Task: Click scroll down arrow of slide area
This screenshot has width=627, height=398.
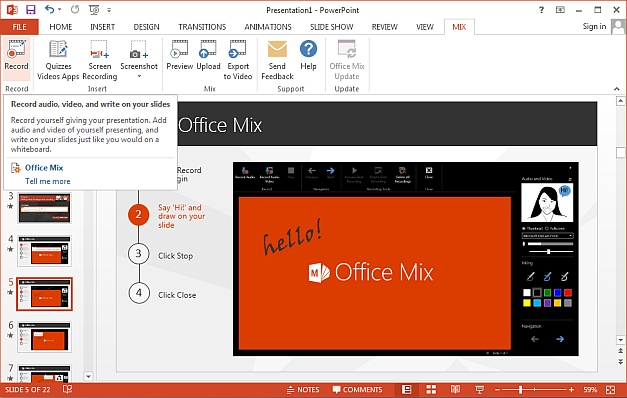Action: 620,340
